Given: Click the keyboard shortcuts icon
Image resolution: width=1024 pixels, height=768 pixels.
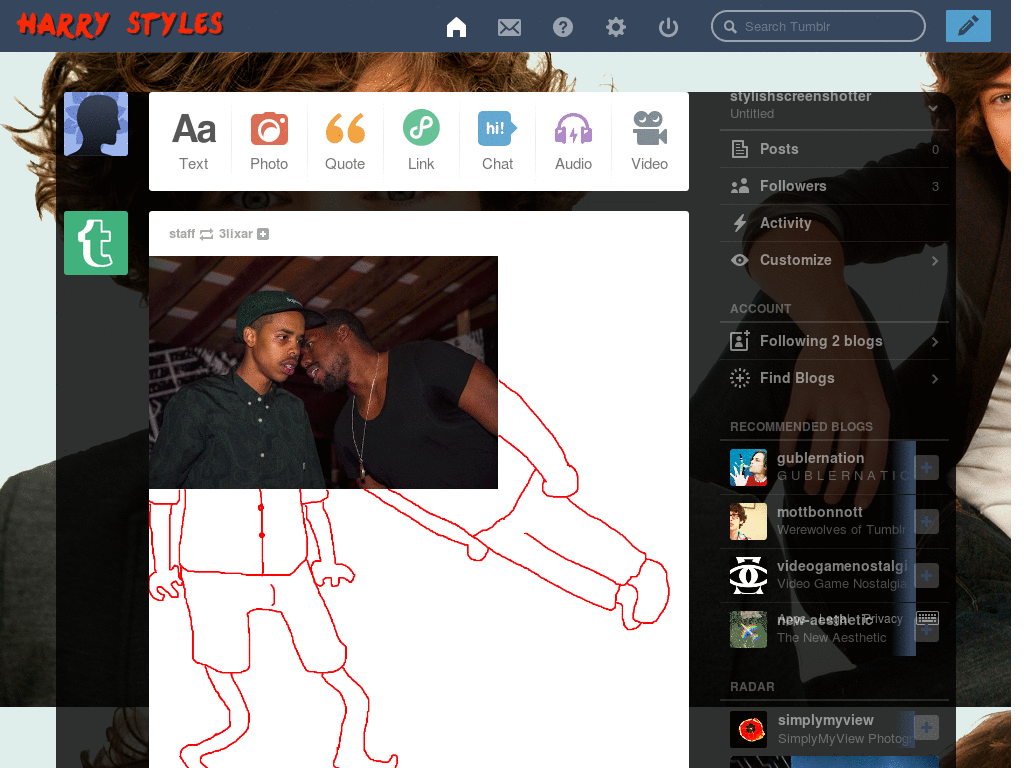Looking at the screenshot, I should click(x=927, y=618).
